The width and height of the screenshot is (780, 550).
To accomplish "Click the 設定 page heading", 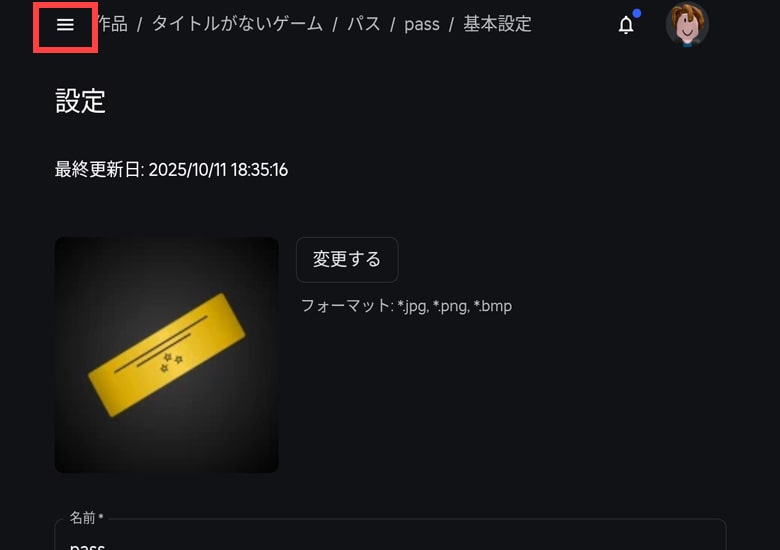I will [x=80, y=101].
